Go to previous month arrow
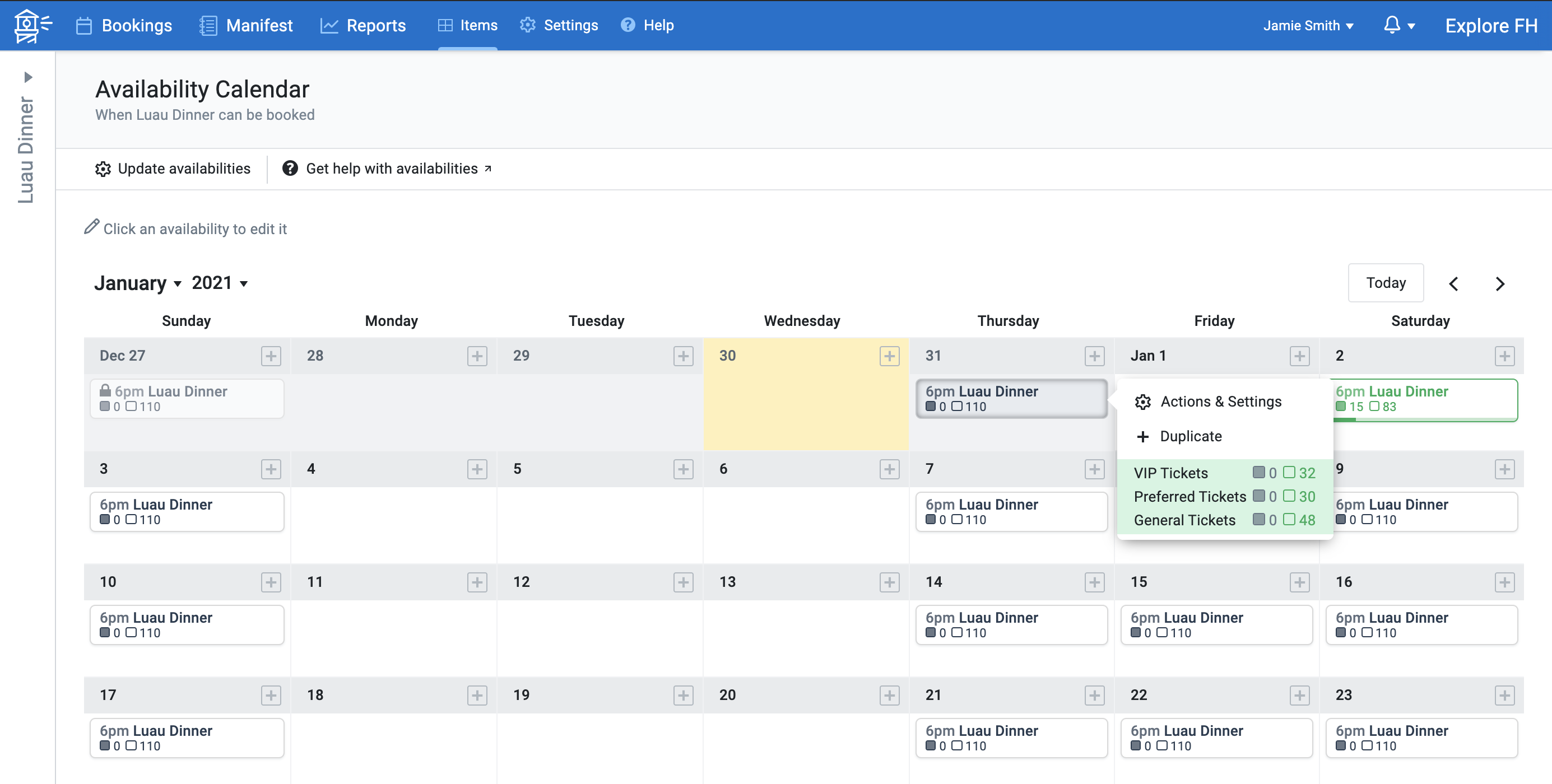This screenshot has width=1552, height=784. pos(1453,283)
